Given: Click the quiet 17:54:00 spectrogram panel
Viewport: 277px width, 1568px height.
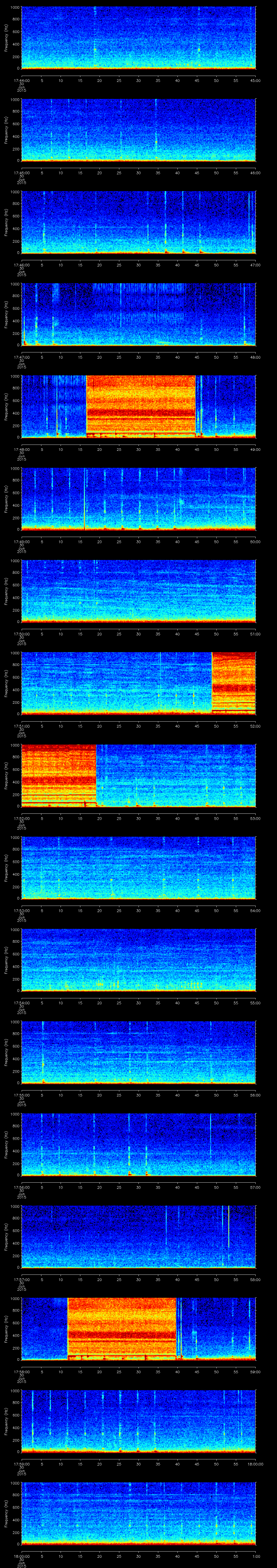Looking at the screenshot, I should pyautogui.click(x=138, y=959).
